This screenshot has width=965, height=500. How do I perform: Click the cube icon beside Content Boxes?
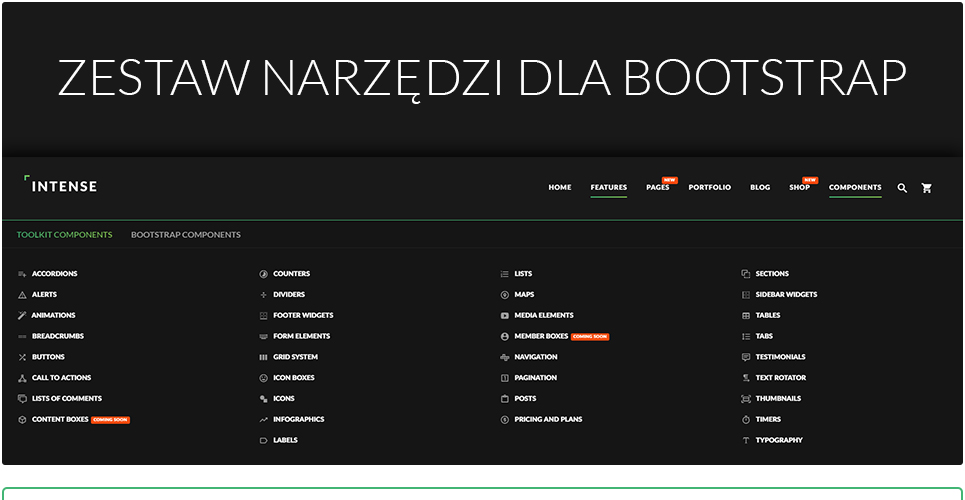click(x=22, y=420)
